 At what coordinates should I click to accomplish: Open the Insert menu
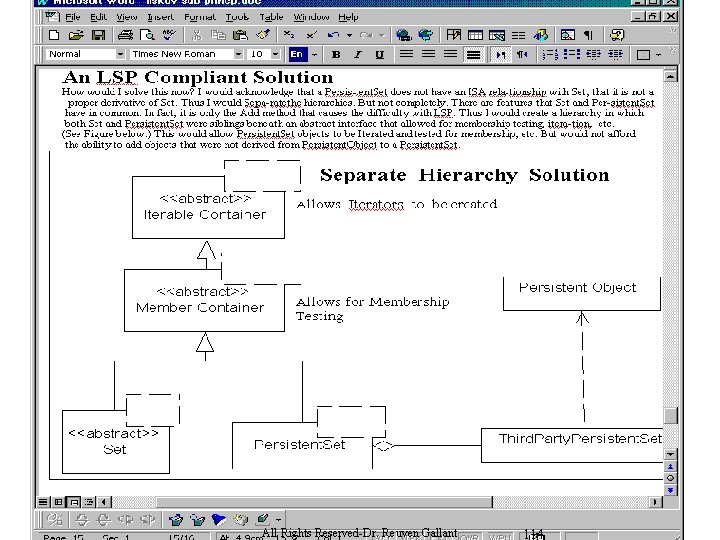pyautogui.click(x=160, y=17)
